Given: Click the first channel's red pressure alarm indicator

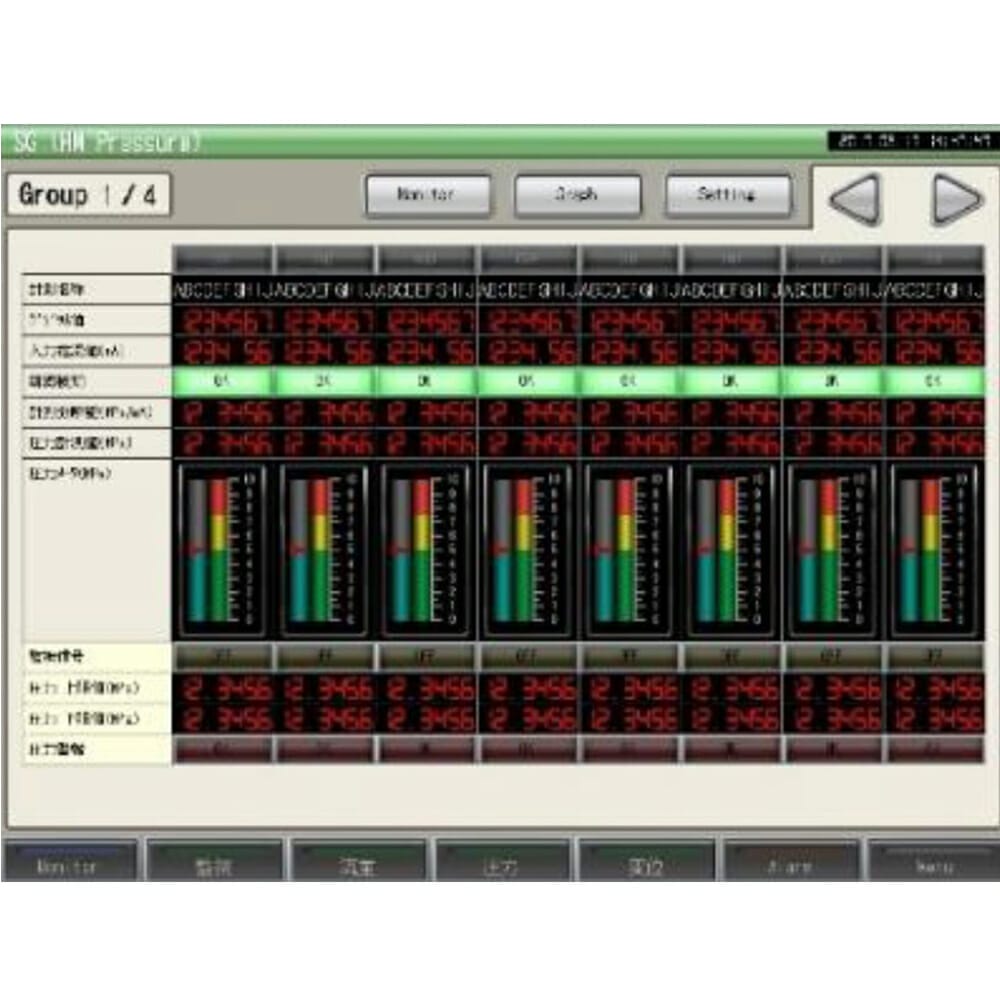Looking at the screenshot, I should [x=222, y=749].
